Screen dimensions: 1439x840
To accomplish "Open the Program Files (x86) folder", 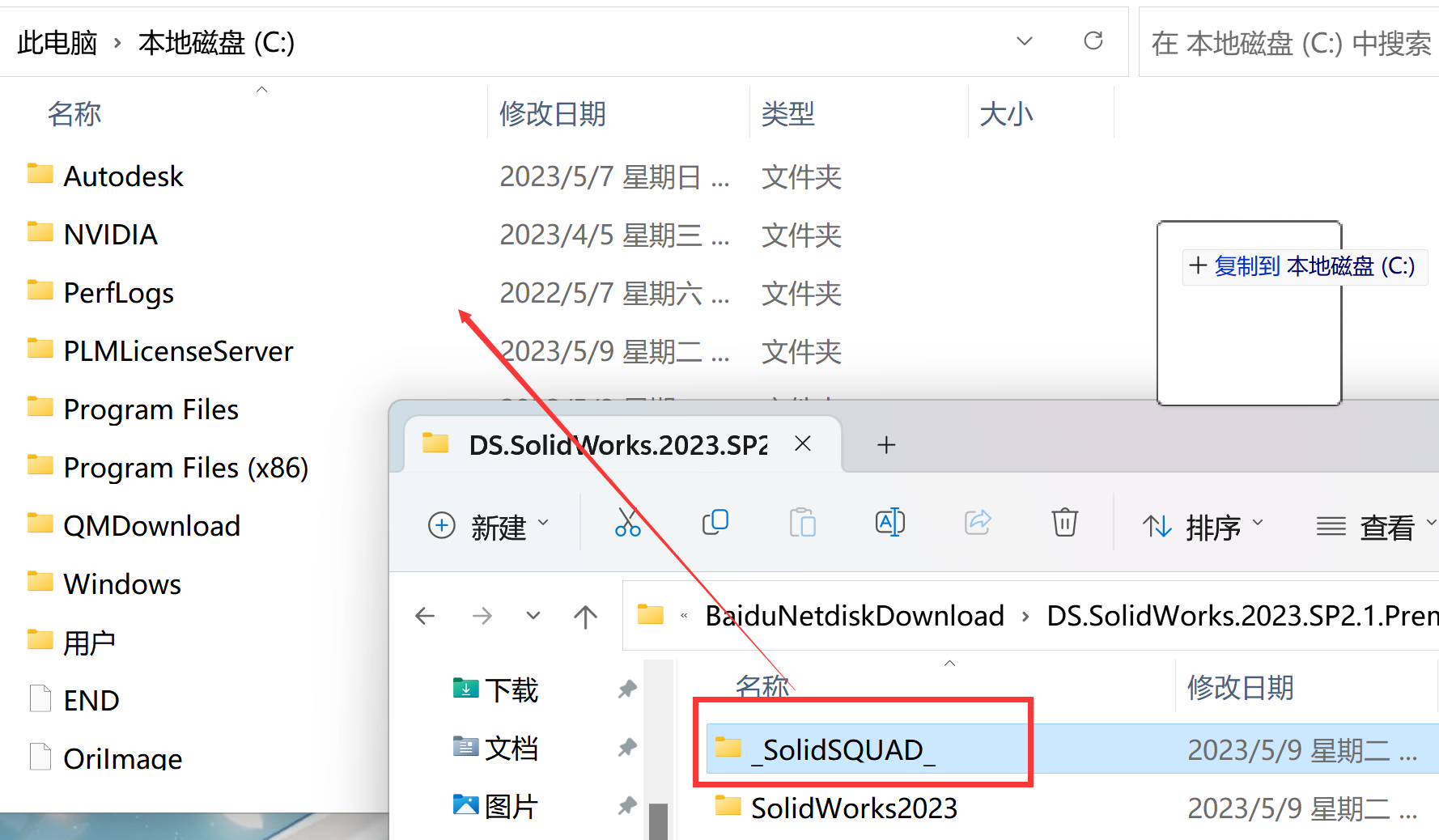I will (185, 468).
